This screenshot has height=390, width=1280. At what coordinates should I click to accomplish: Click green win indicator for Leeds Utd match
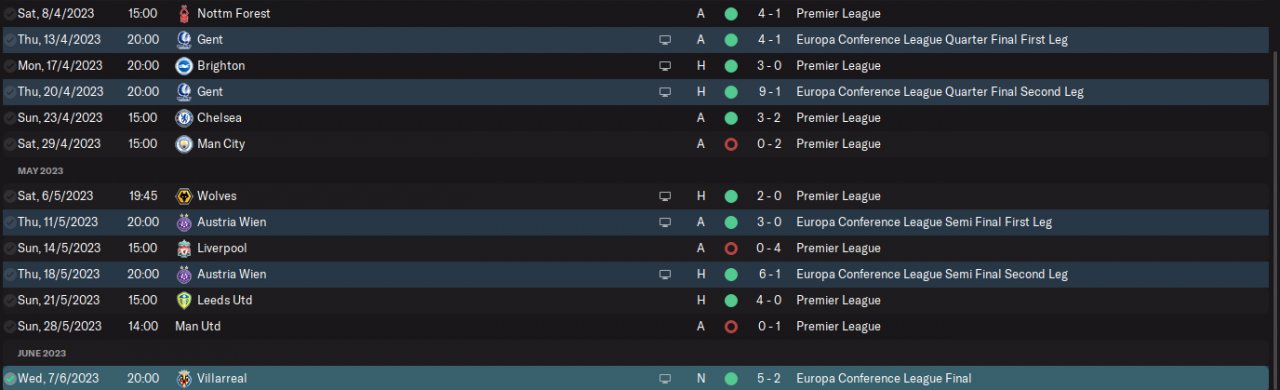(731, 300)
